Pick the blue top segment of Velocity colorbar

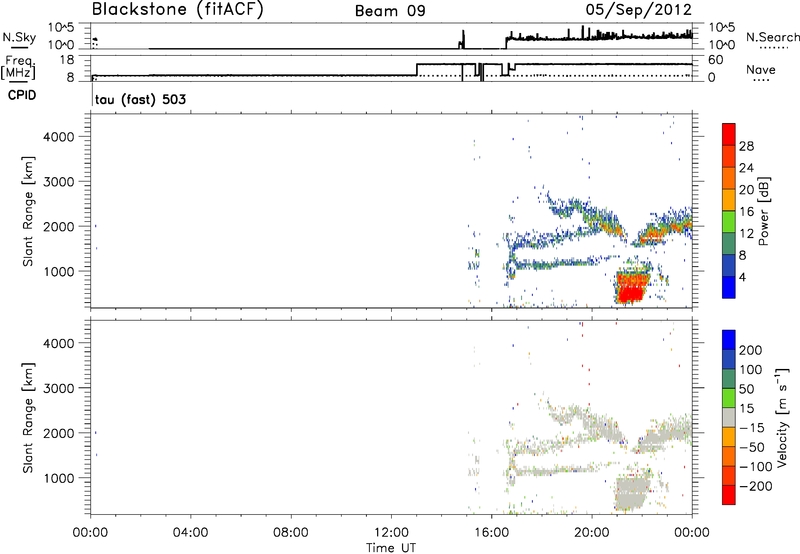[729, 340]
